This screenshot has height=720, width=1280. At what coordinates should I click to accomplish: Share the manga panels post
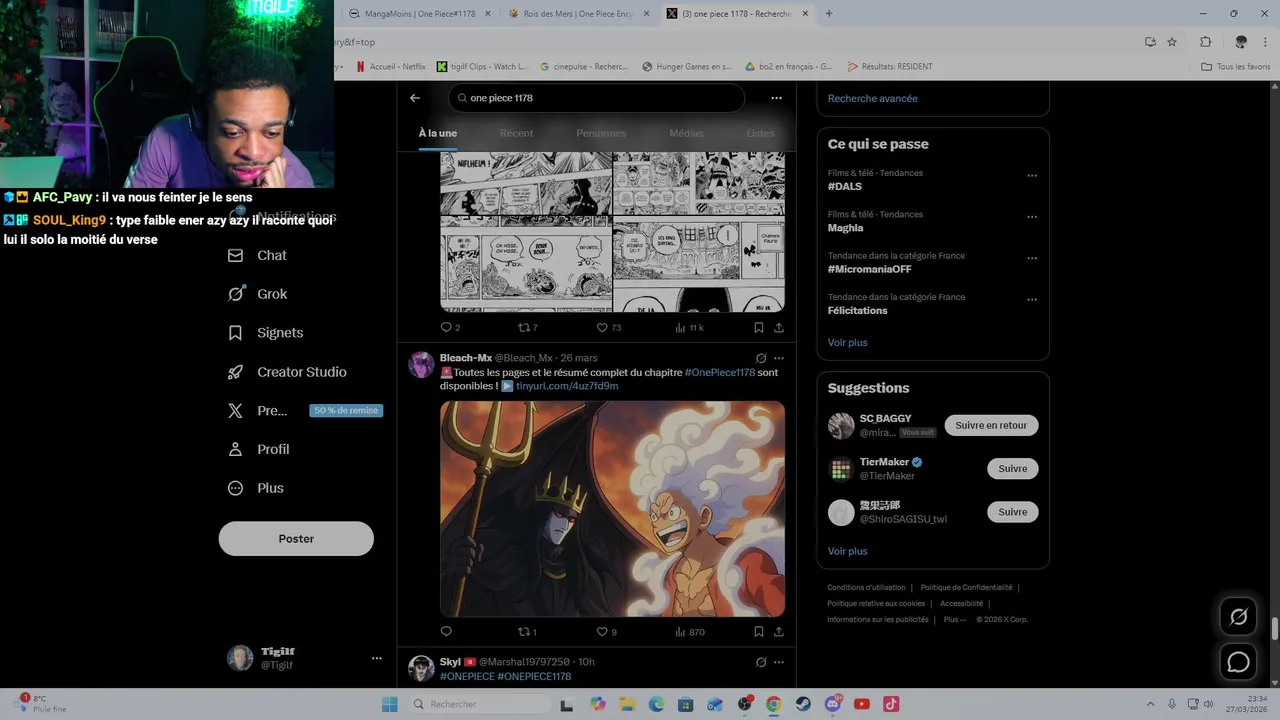[x=778, y=327]
